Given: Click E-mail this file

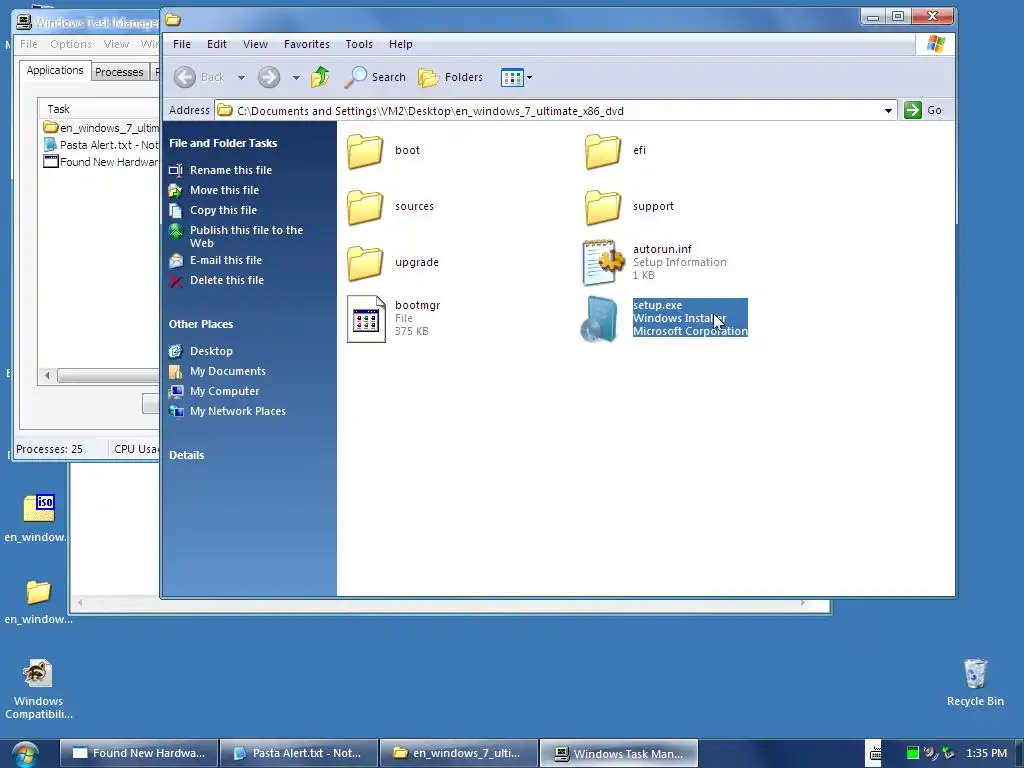Looking at the screenshot, I should coord(225,261).
